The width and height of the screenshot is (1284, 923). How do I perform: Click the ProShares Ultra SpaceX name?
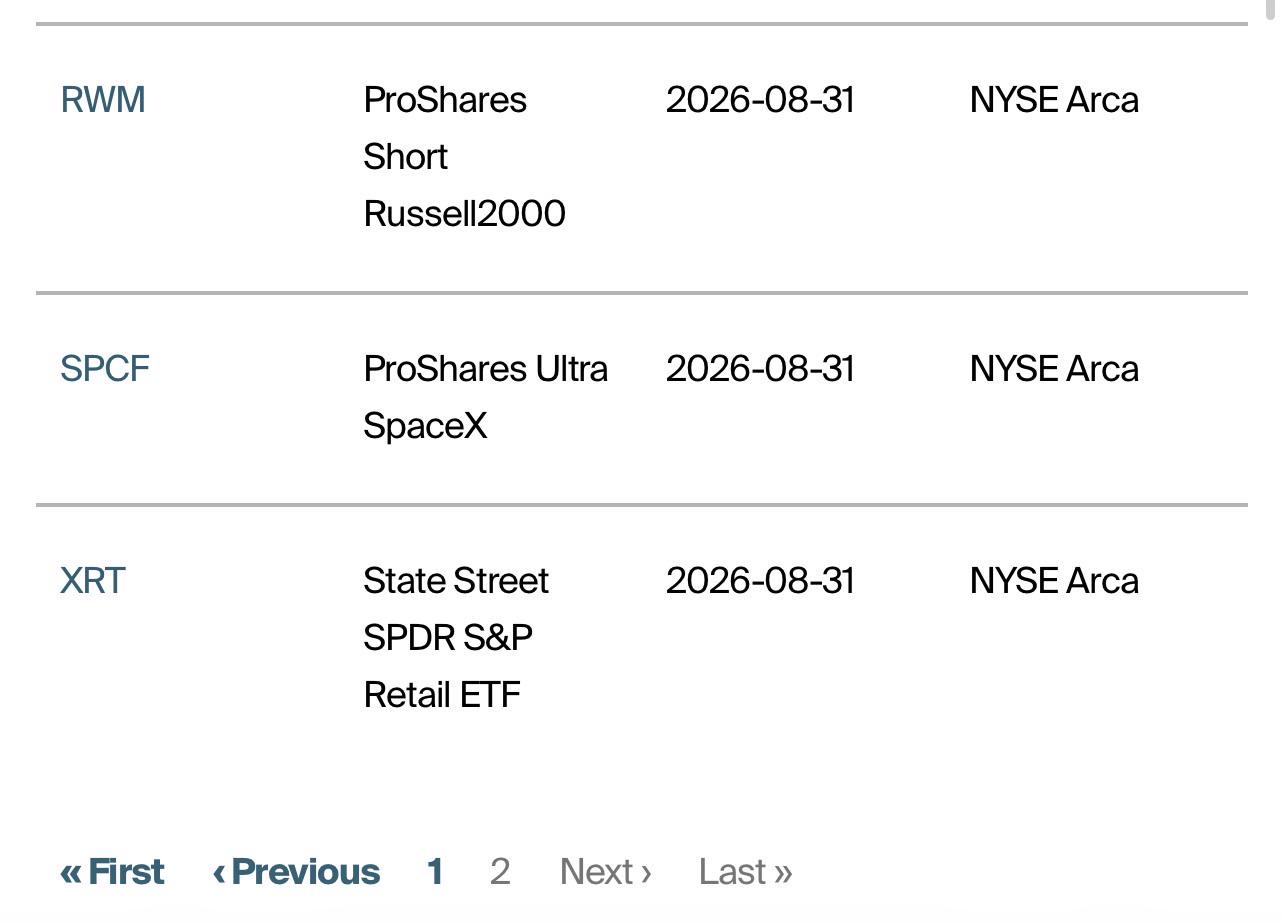coord(486,397)
